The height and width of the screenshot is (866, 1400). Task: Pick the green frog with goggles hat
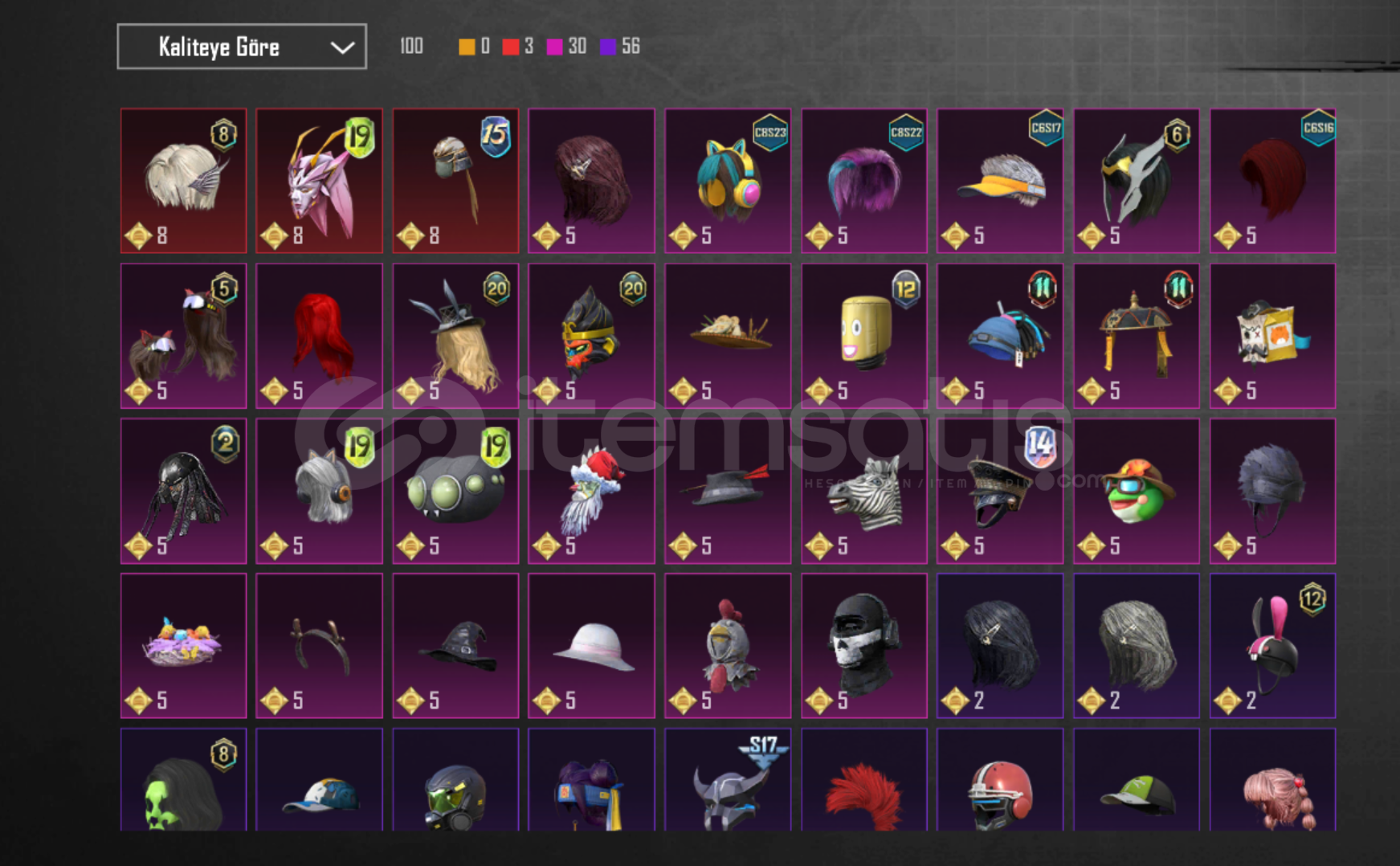[1137, 491]
